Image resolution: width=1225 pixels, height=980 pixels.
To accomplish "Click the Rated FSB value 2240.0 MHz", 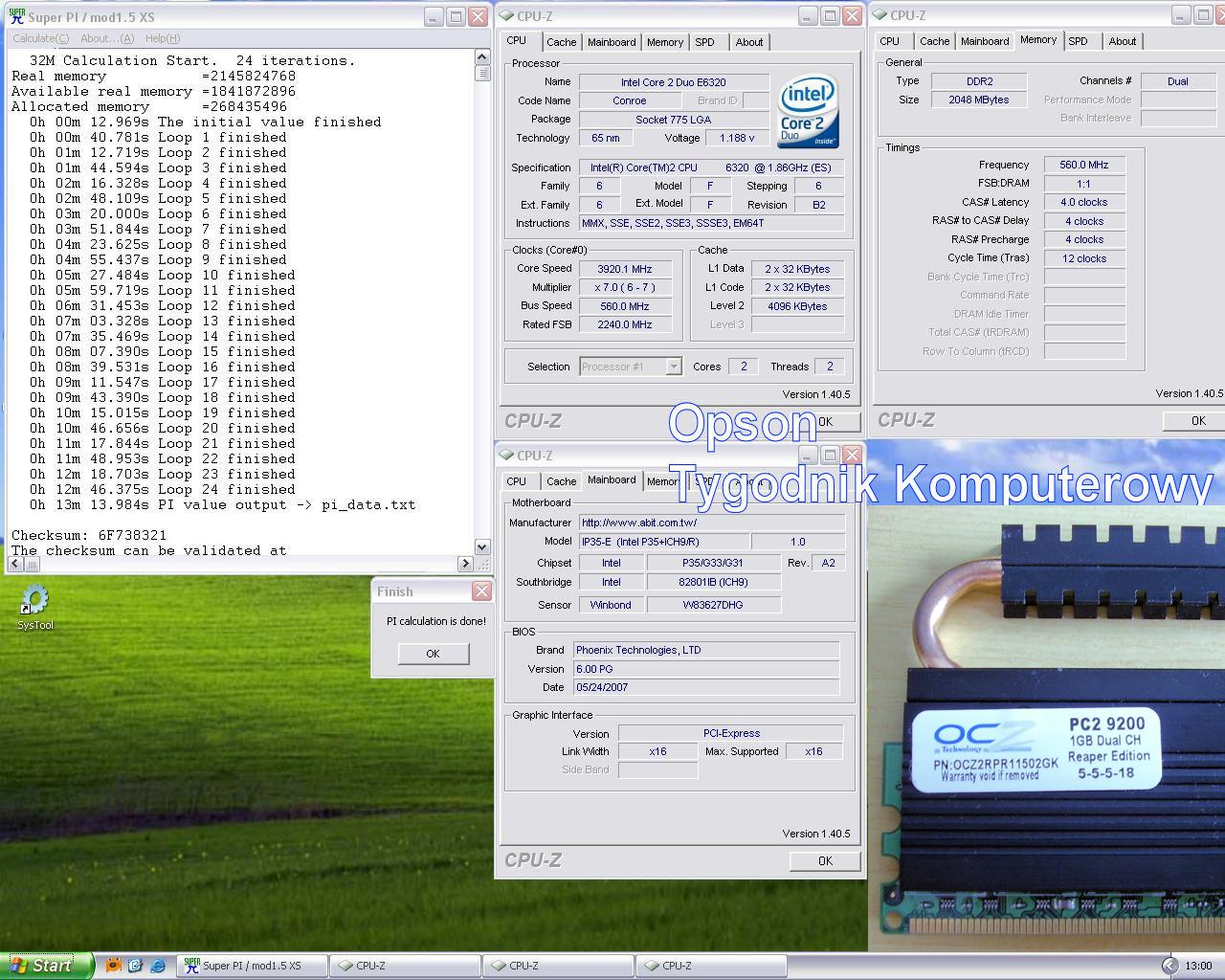I will click(x=625, y=324).
